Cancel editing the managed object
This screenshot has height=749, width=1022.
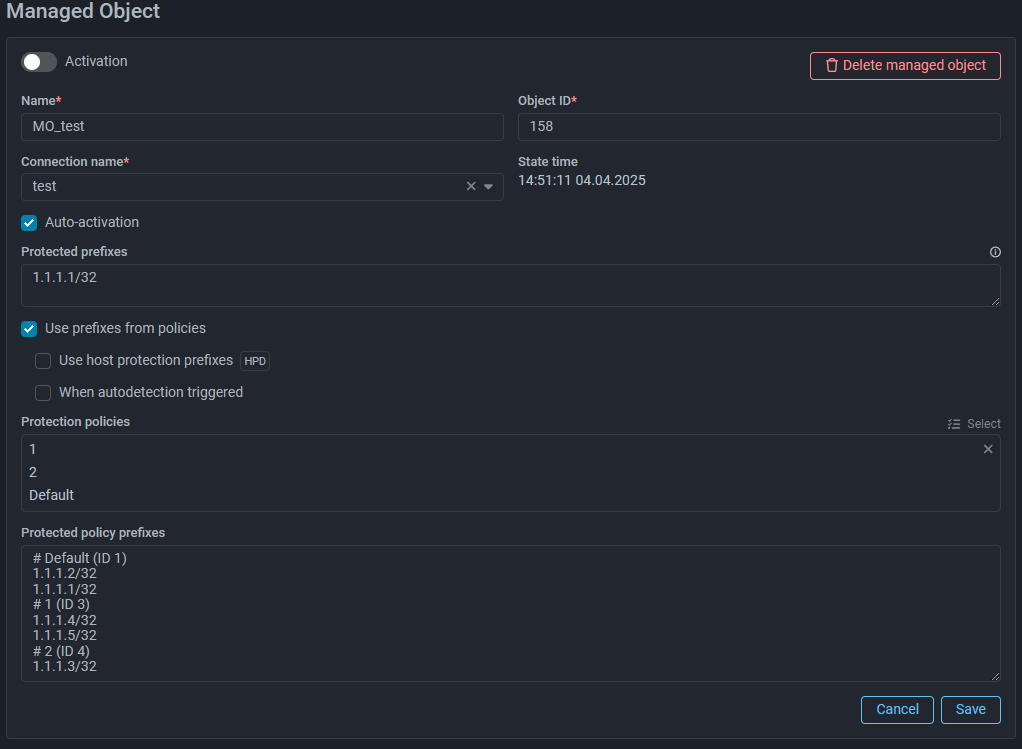pos(897,710)
